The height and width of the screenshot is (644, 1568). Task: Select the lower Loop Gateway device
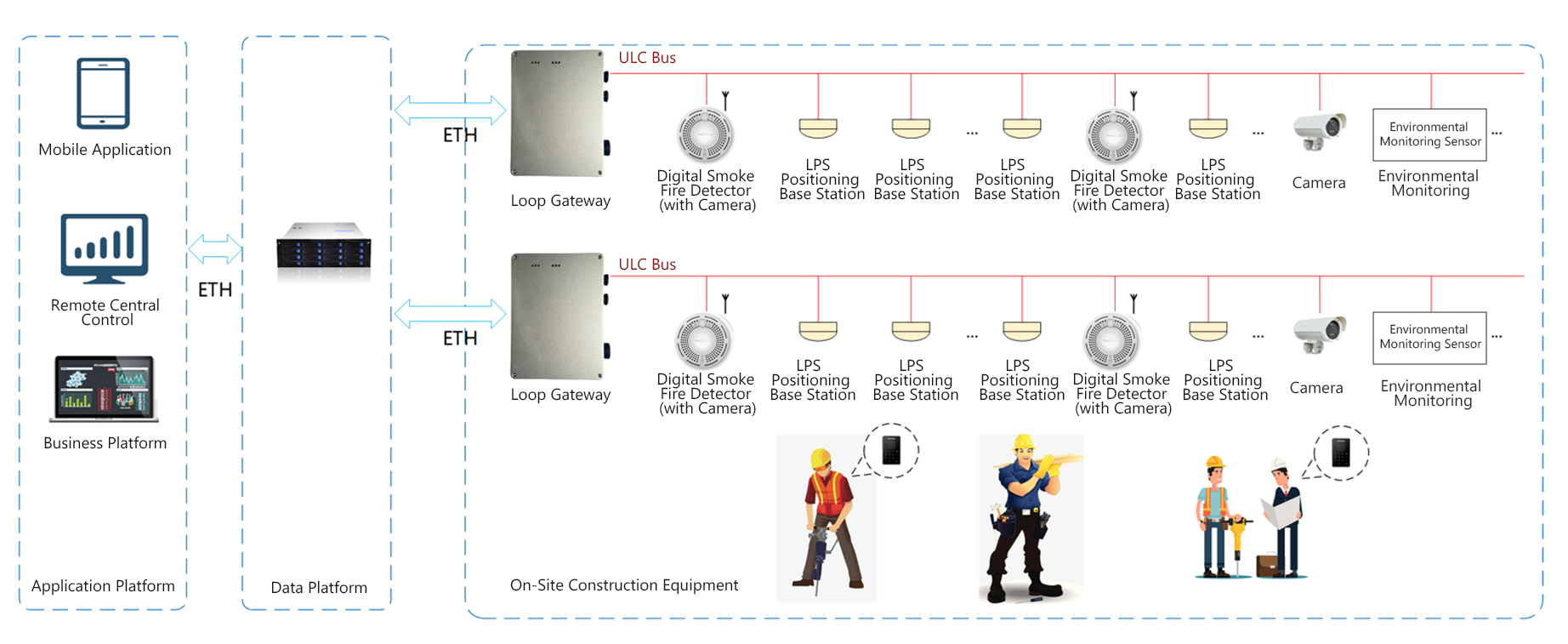point(558,316)
